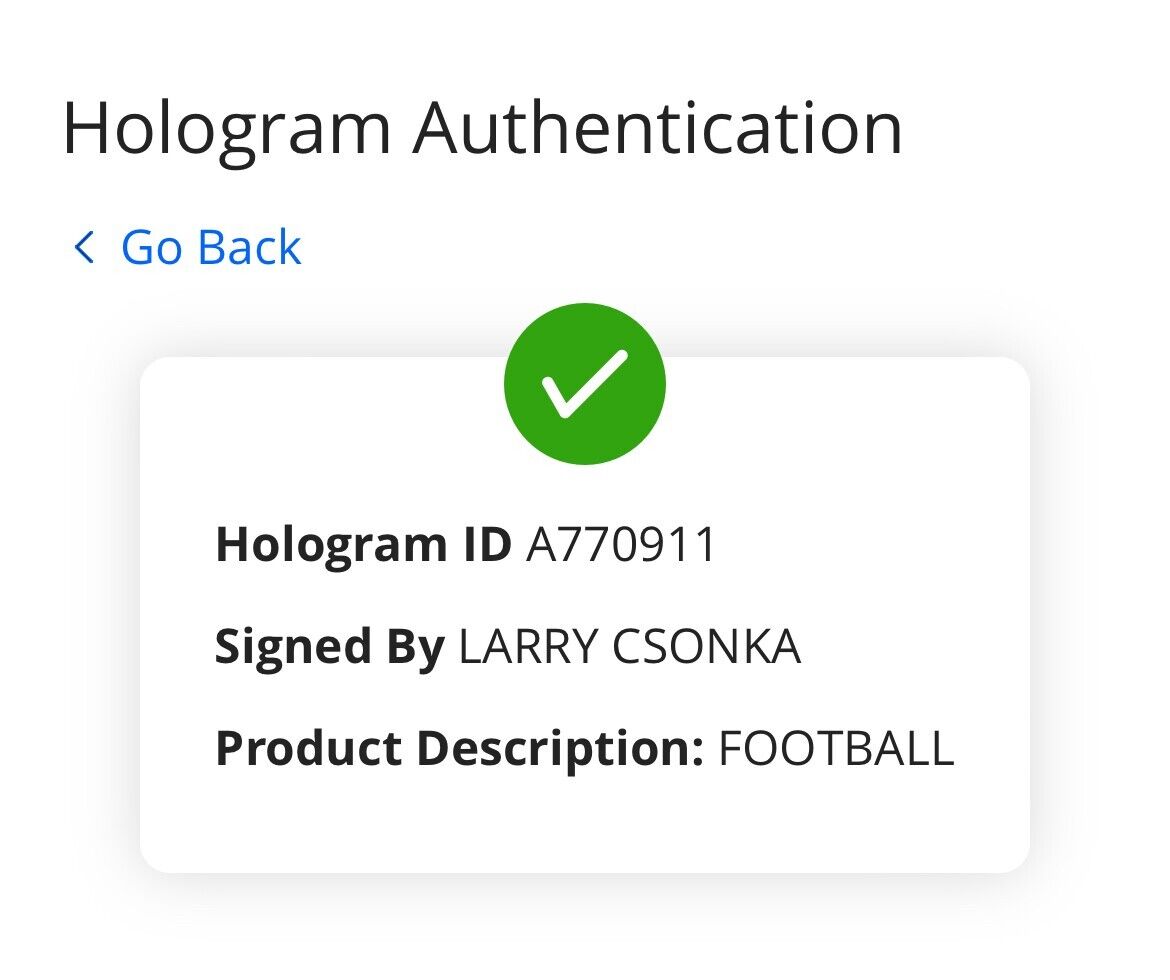The image size is (1170, 980).
Task: Select the FOOTBALL product value
Action: 836,749
